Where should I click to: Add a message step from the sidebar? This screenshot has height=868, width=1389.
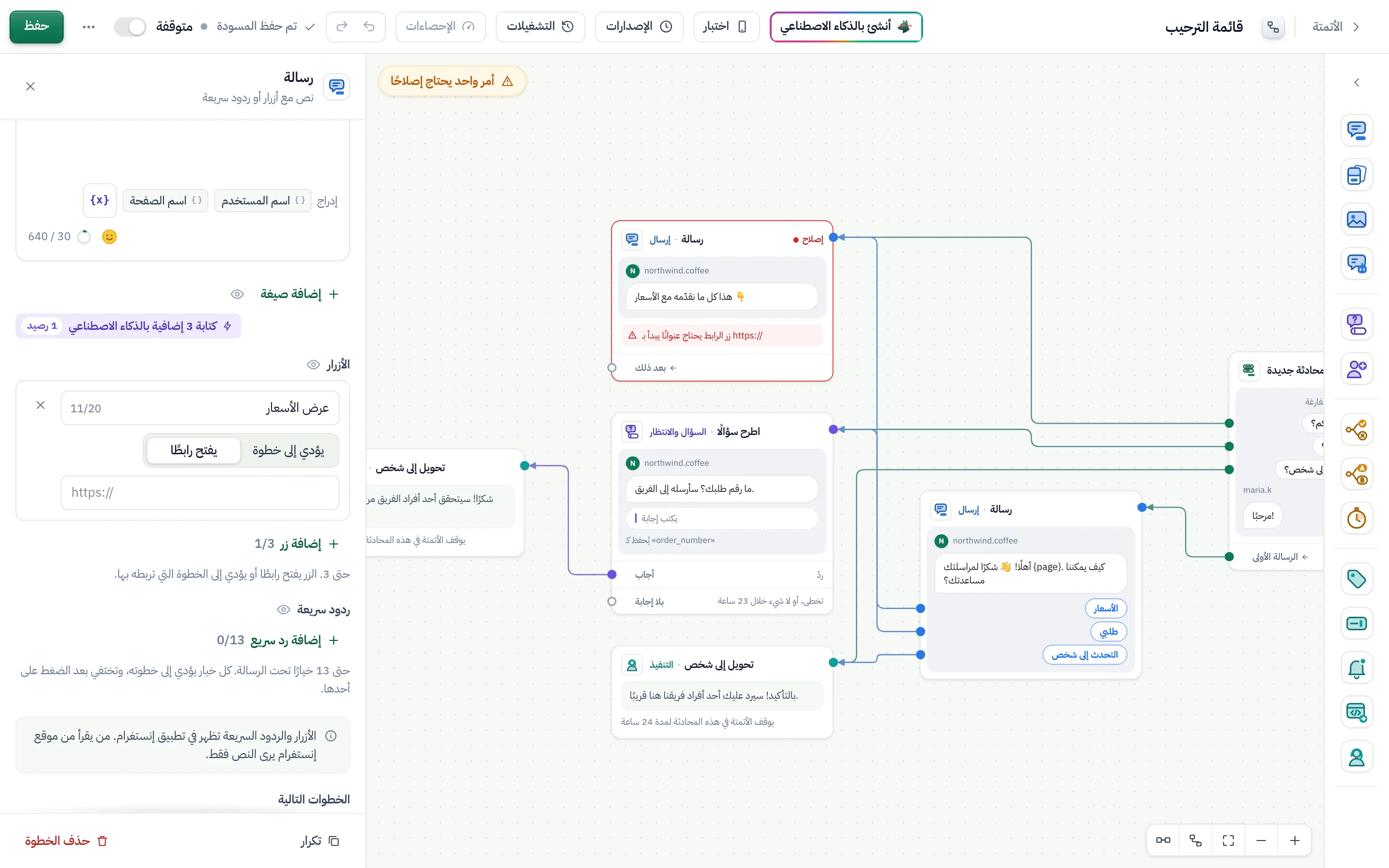pyautogui.click(x=1356, y=130)
